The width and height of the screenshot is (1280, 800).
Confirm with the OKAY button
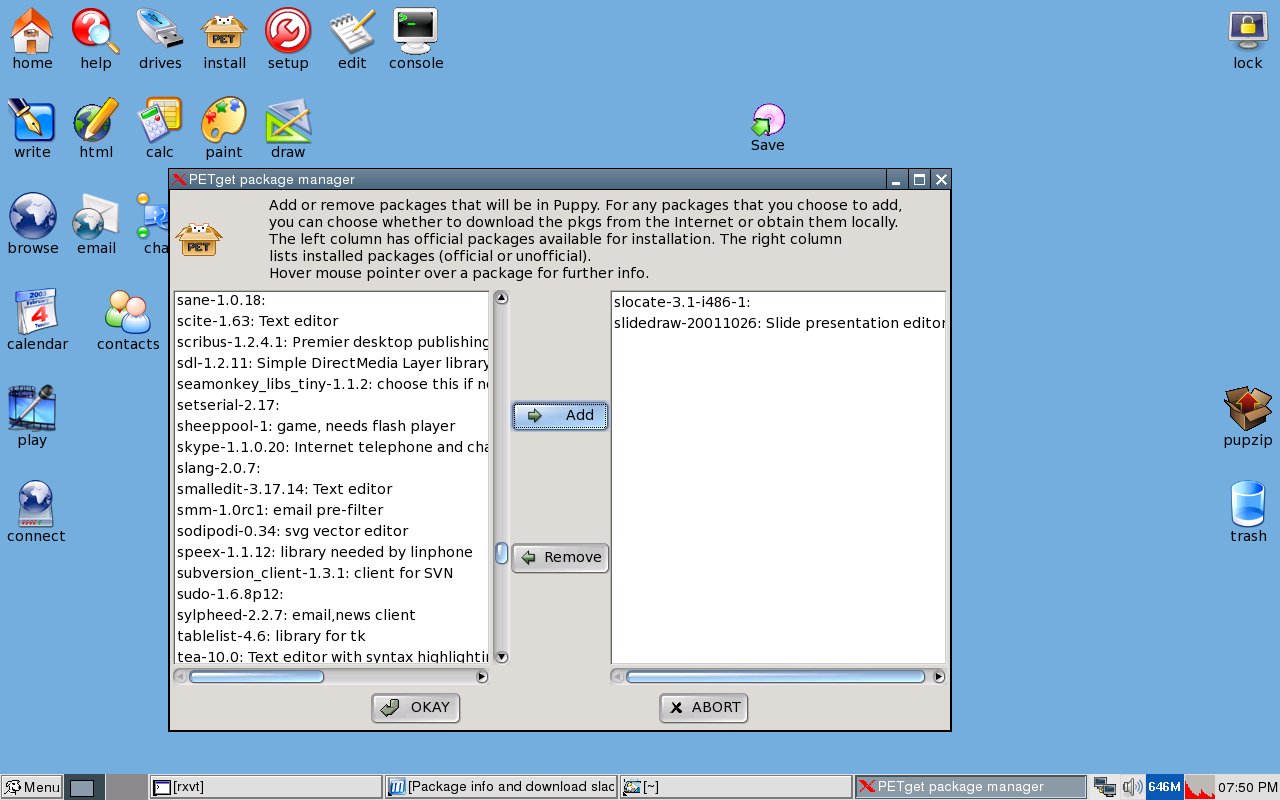[x=416, y=708]
